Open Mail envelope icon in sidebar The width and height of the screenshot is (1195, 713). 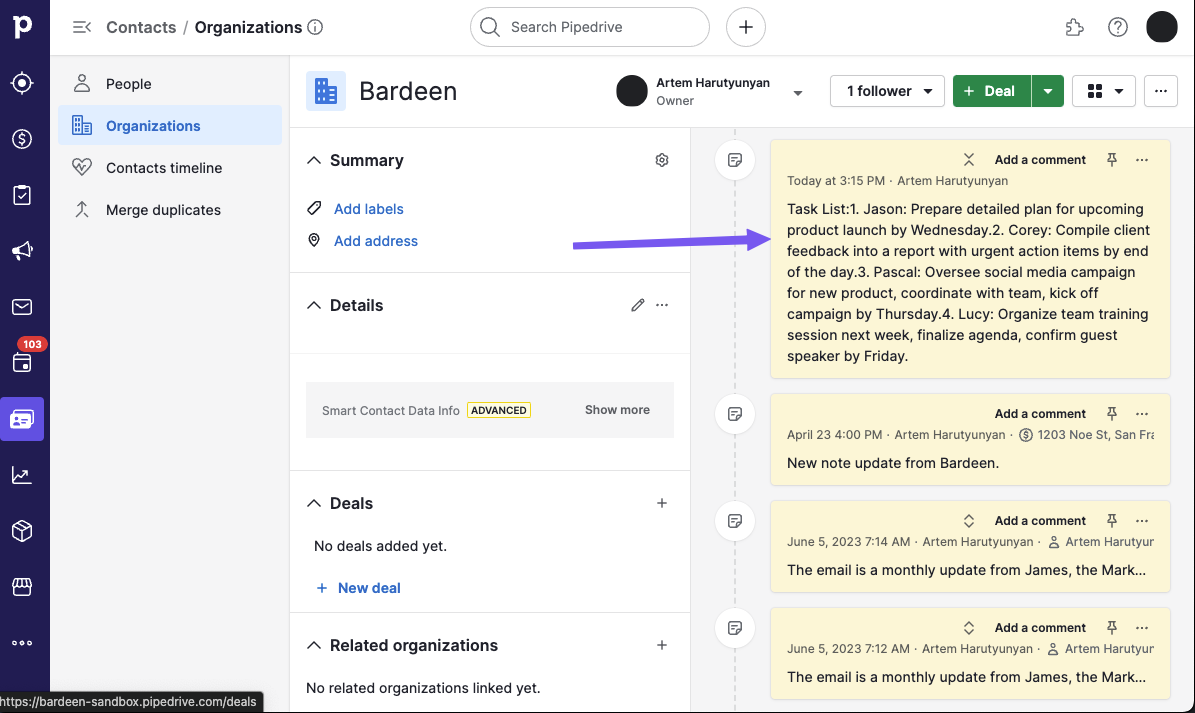(22, 307)
